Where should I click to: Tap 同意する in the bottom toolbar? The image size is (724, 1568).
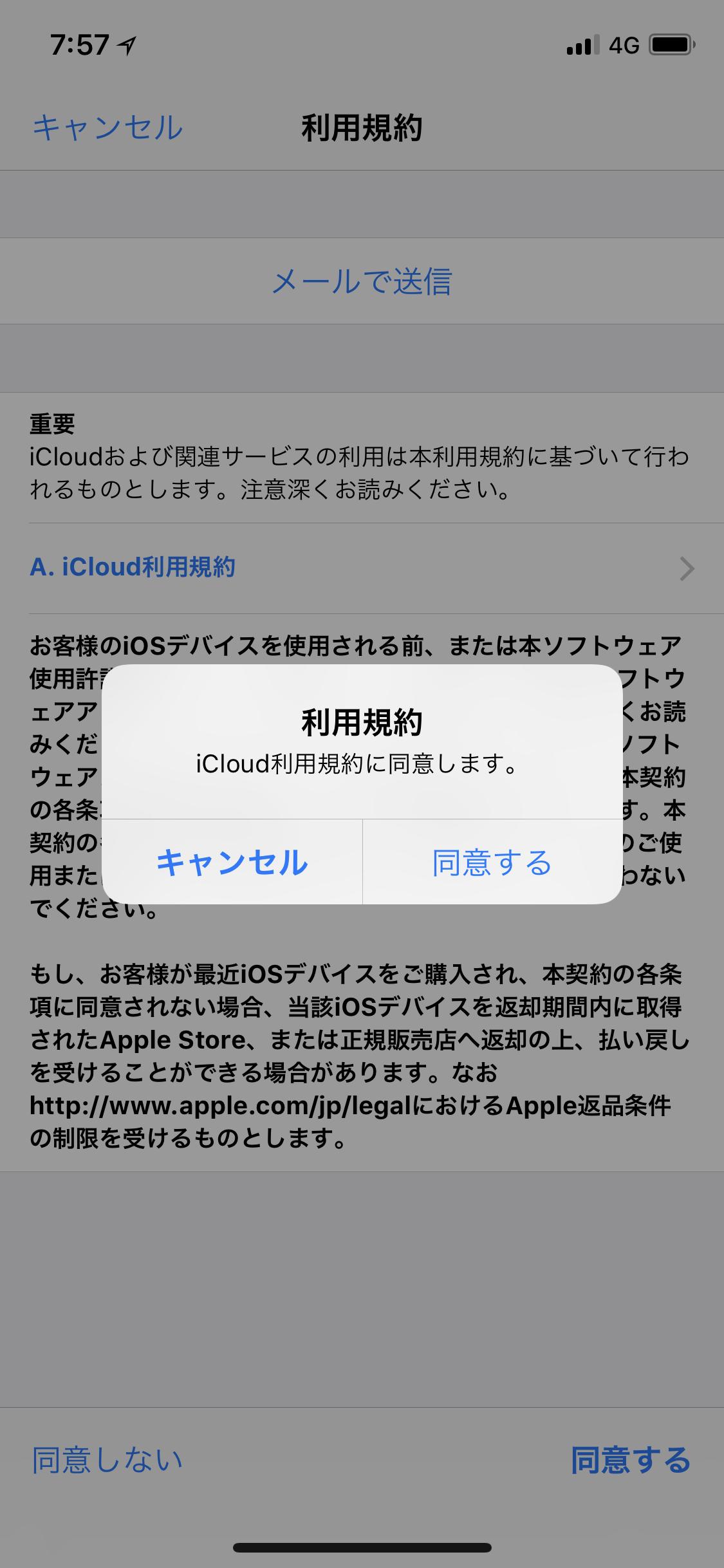pyautogui.click(x=630, y=1460)
